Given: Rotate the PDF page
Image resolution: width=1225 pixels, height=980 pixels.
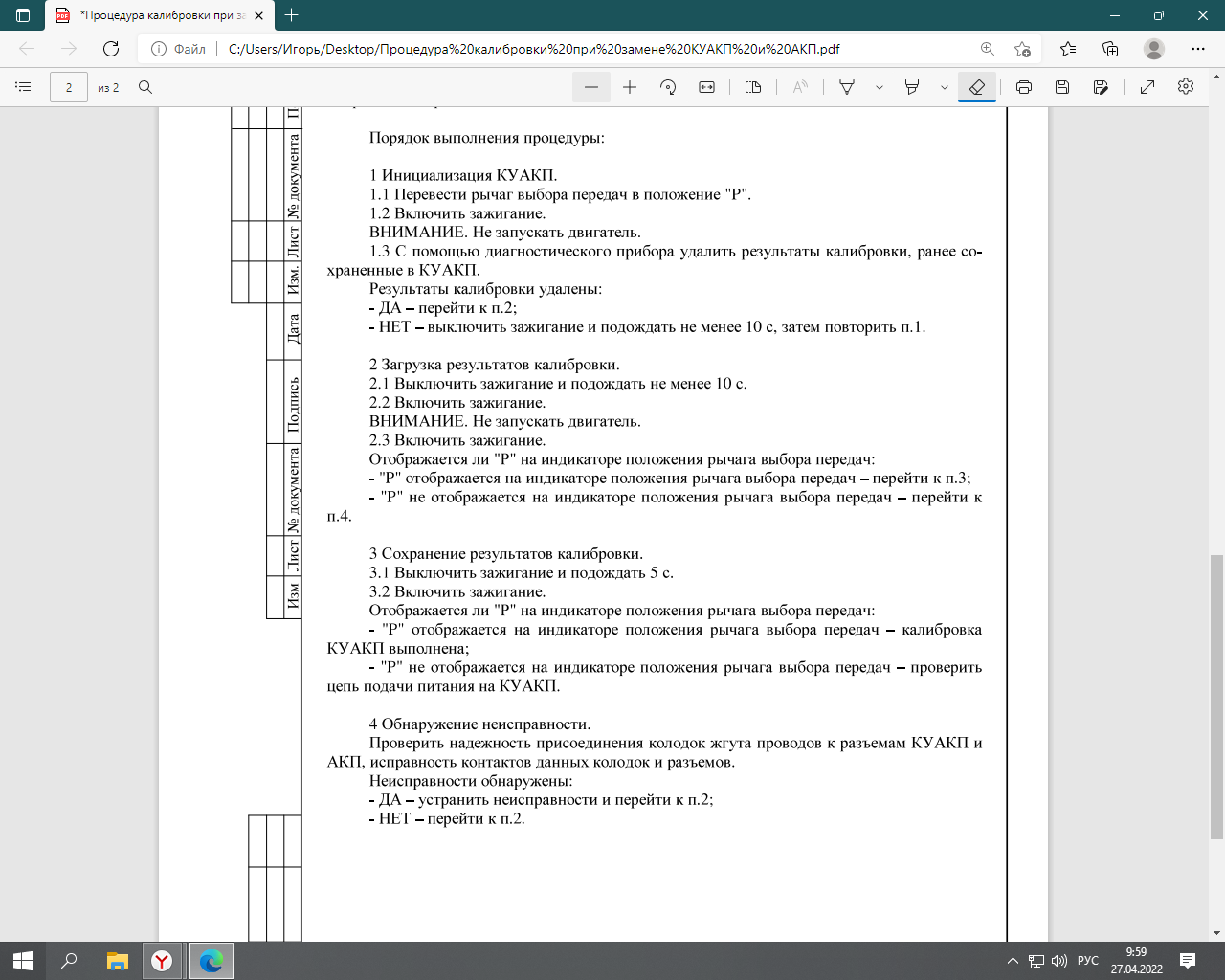Looking at the screenshot, I should tap(668, 87).
